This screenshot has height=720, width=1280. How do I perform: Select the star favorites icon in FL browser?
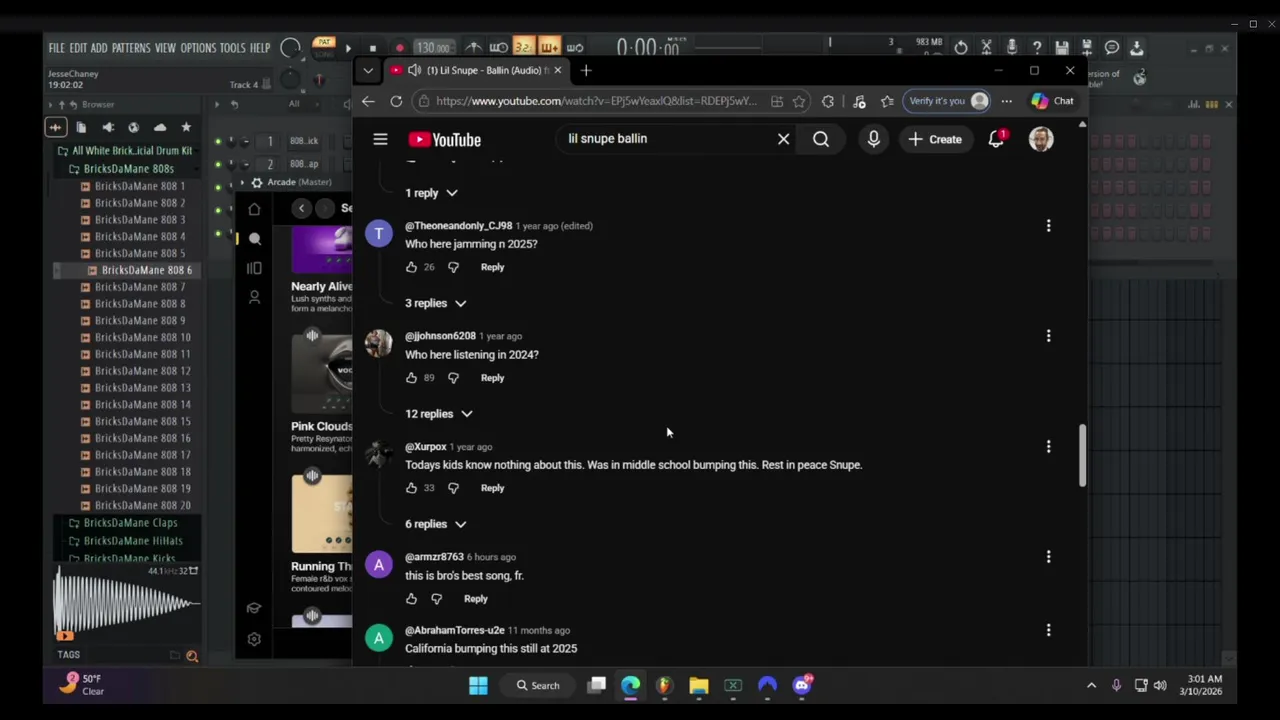186,127
